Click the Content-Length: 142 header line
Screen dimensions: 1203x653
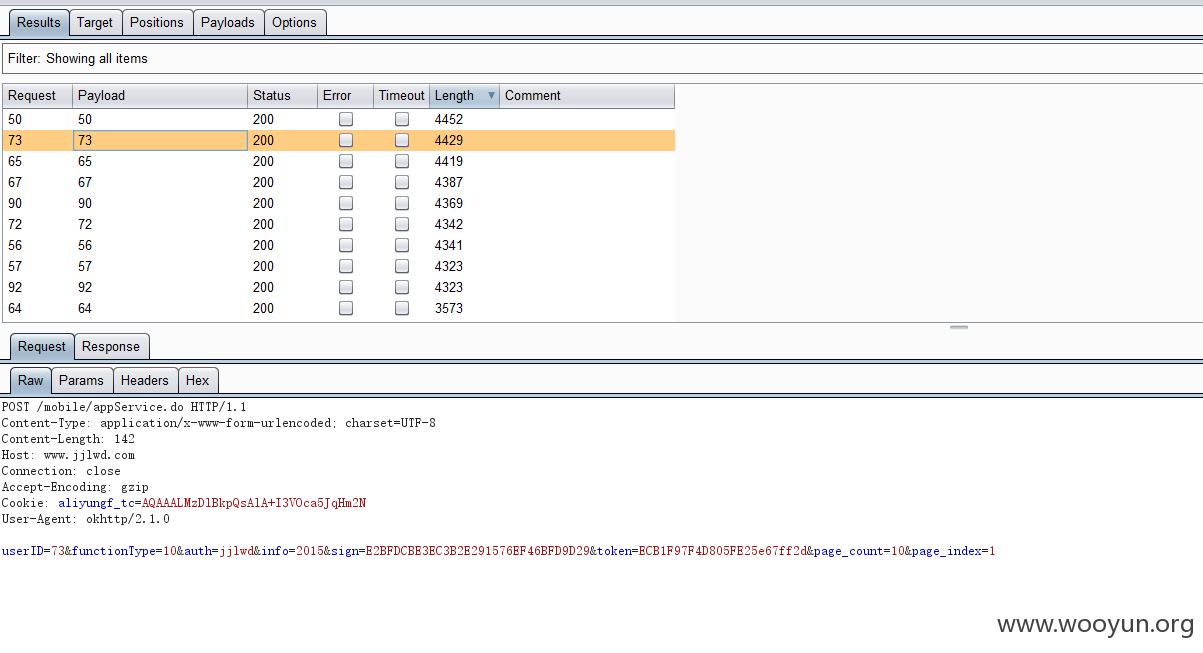tap(68, 439)
